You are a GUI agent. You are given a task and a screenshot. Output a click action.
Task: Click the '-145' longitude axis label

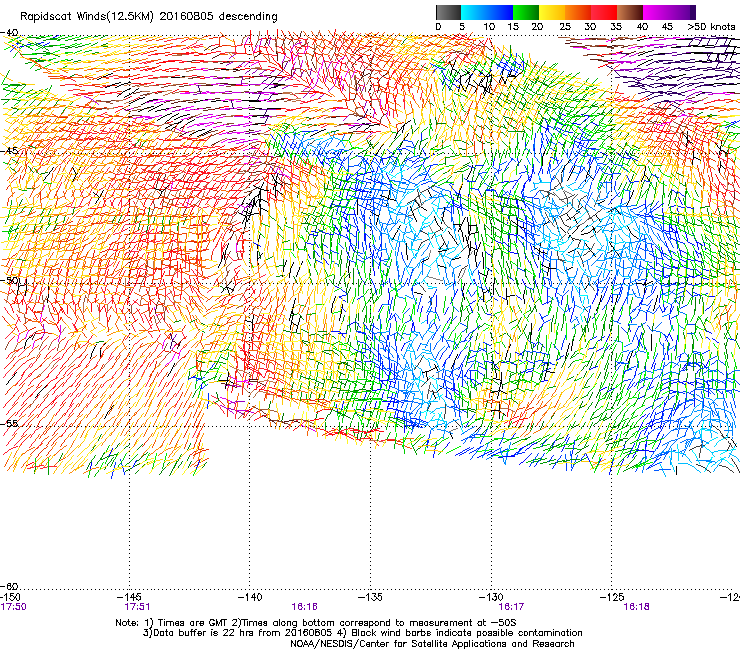coord(130,598)
